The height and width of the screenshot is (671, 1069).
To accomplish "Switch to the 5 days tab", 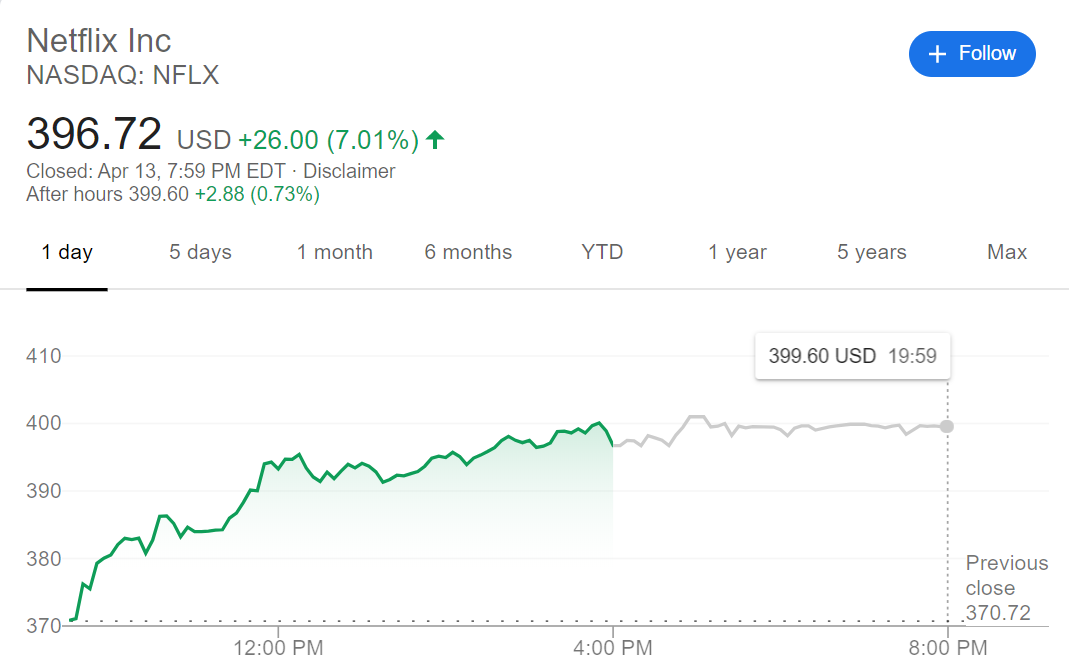I will click(x=200, y=252).
